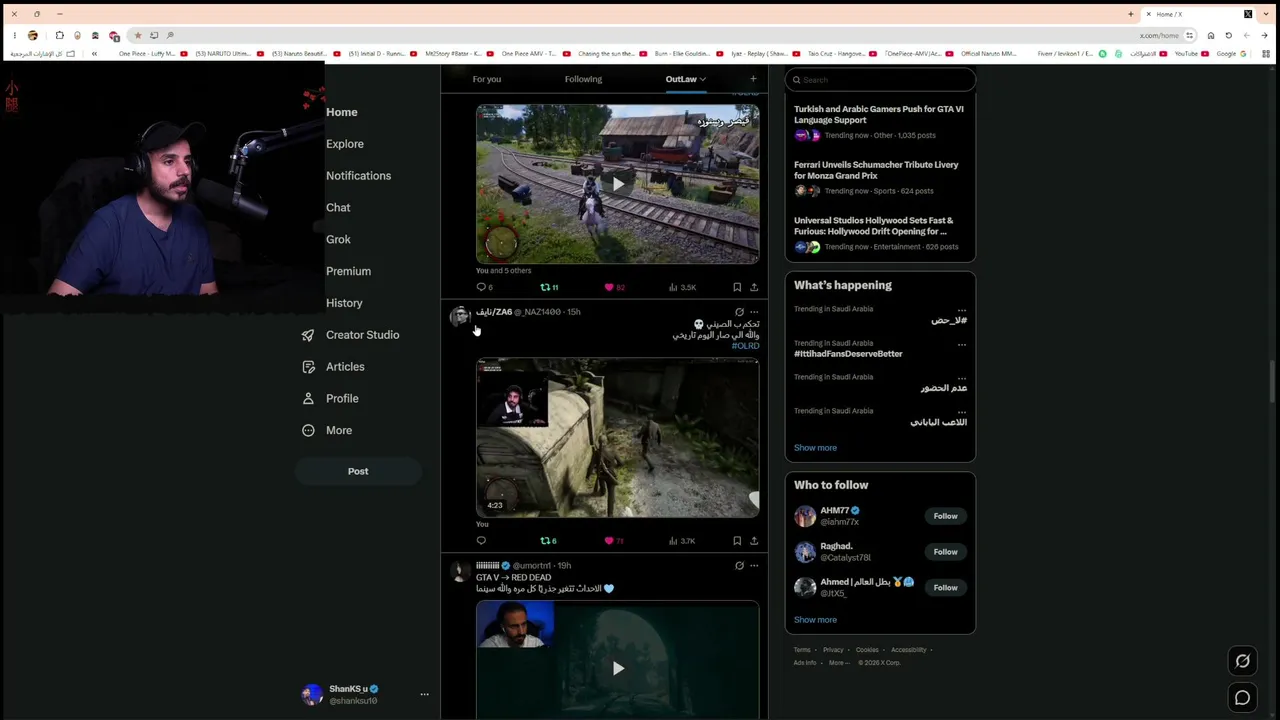Screen dimensions: 1280x720
Task: Unlike the post with 71 likes
Action: (x=614, y=541)
